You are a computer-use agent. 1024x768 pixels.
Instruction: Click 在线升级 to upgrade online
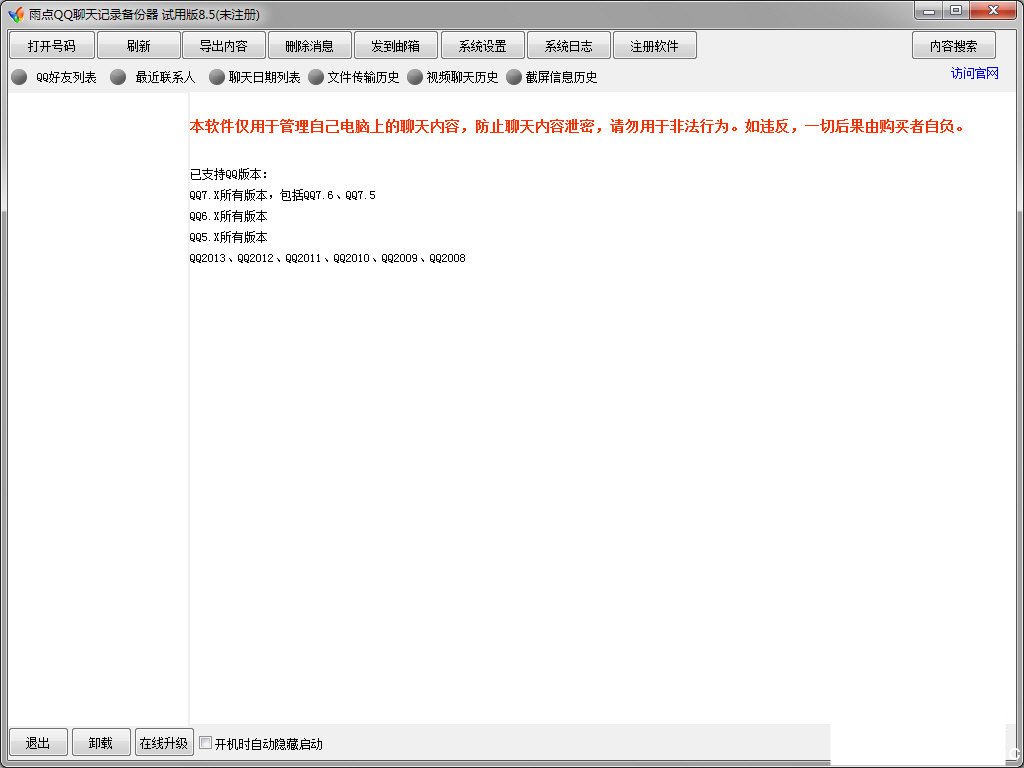[163, 743]
